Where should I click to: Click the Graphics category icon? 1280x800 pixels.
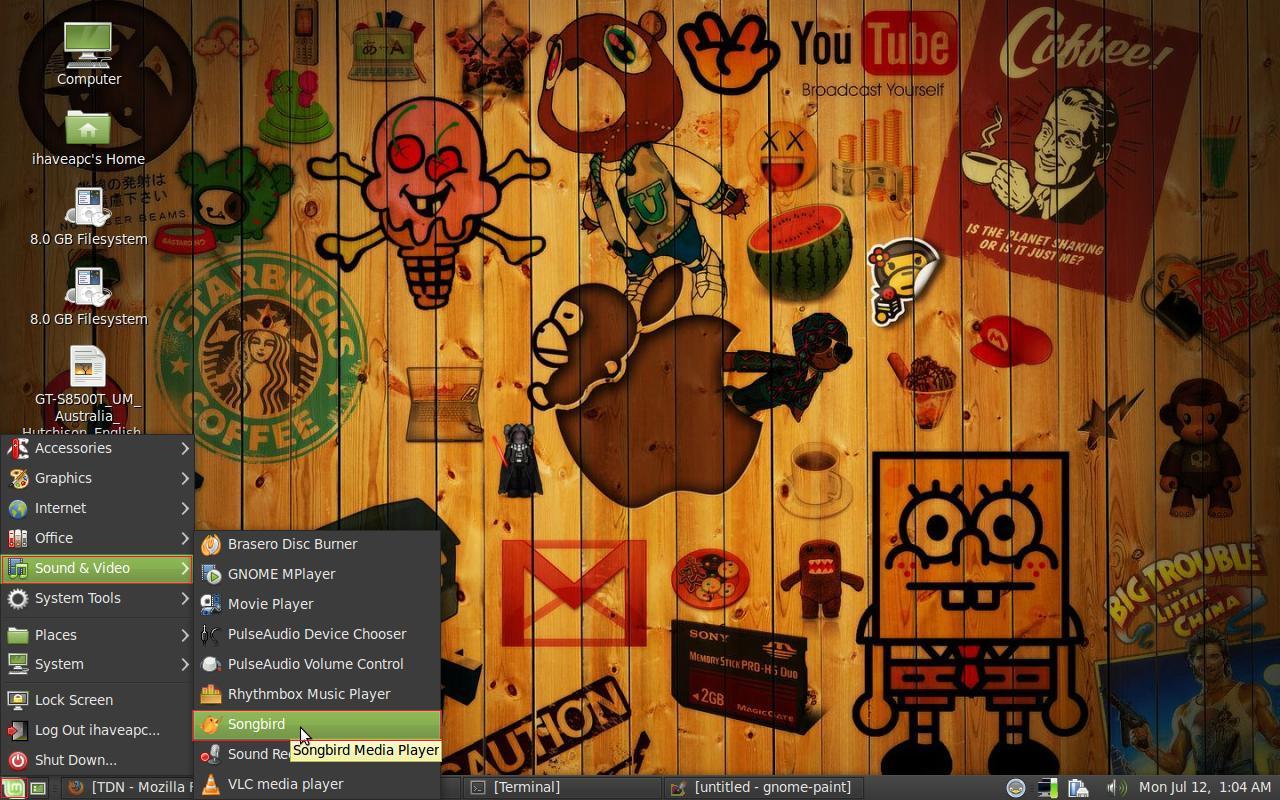(x=17, y=478)
